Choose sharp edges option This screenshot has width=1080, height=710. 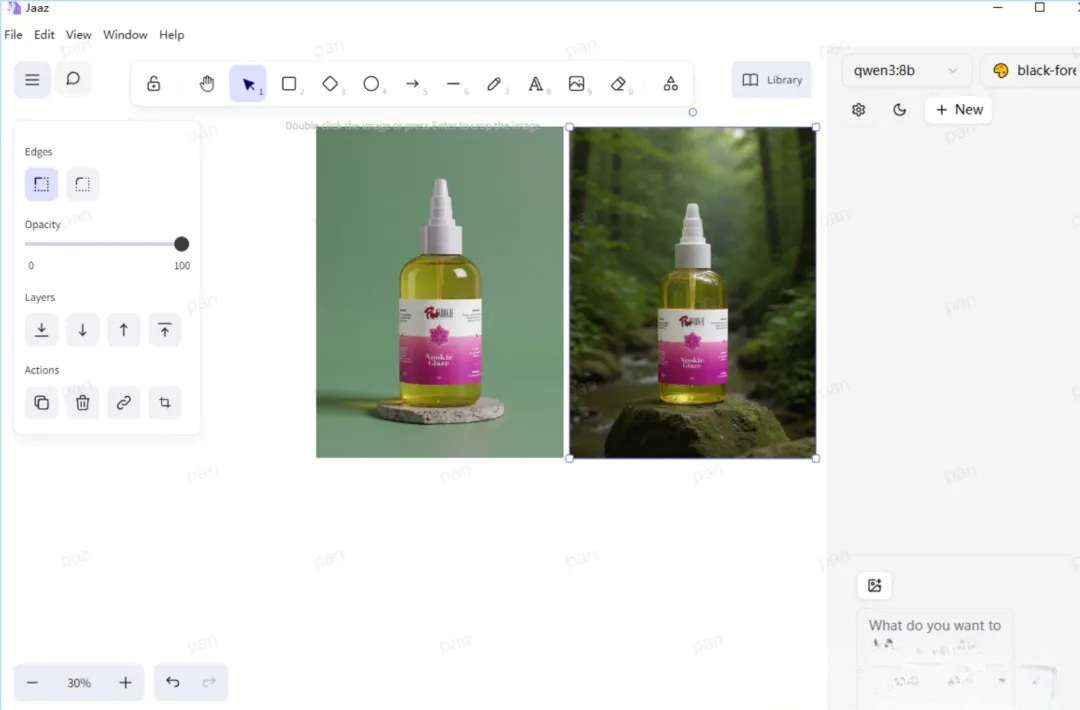pyautogui.click(x=41, y=185)
